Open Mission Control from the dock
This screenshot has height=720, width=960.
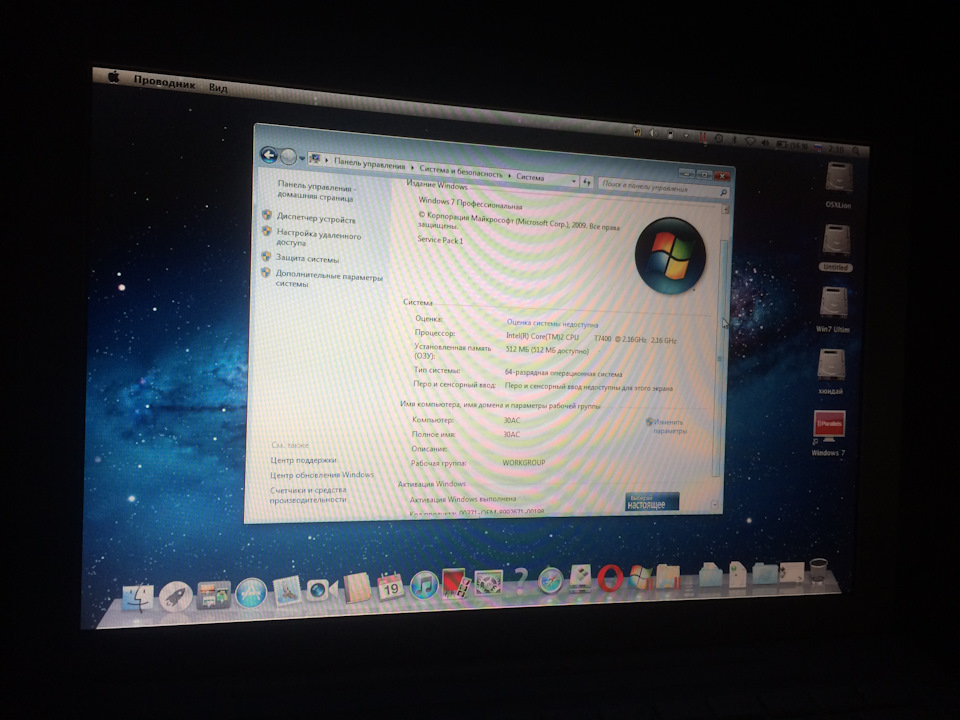click(x=214, y=594)
